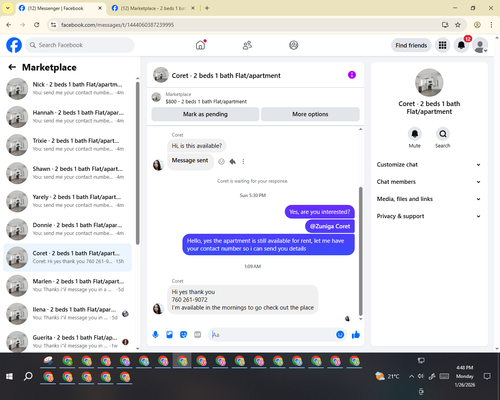Open the Facebook logo home link

[x=14, y=45]
